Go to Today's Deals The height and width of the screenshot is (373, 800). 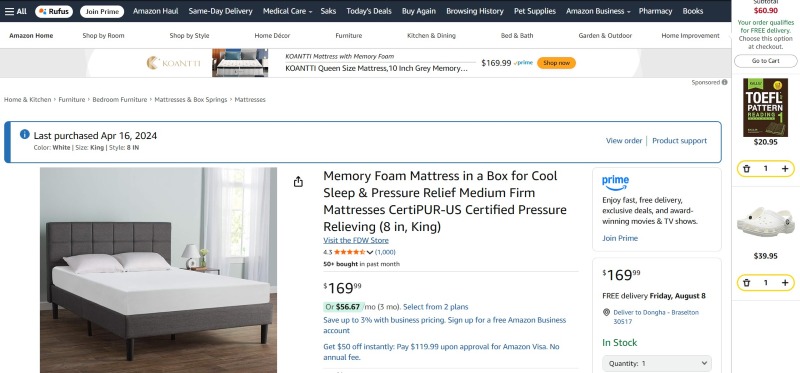(x=369, y=11)
